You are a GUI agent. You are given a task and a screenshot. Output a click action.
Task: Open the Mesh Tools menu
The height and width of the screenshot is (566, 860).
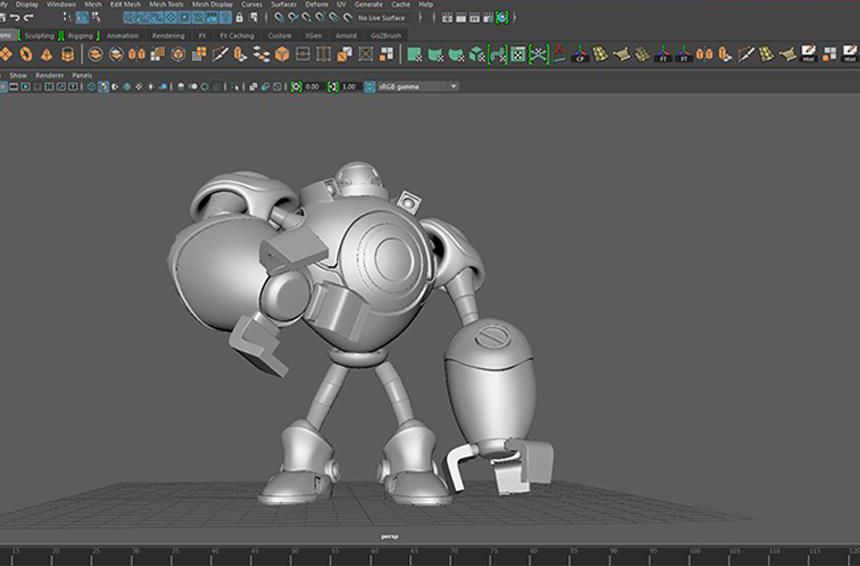tap(166, 4)
